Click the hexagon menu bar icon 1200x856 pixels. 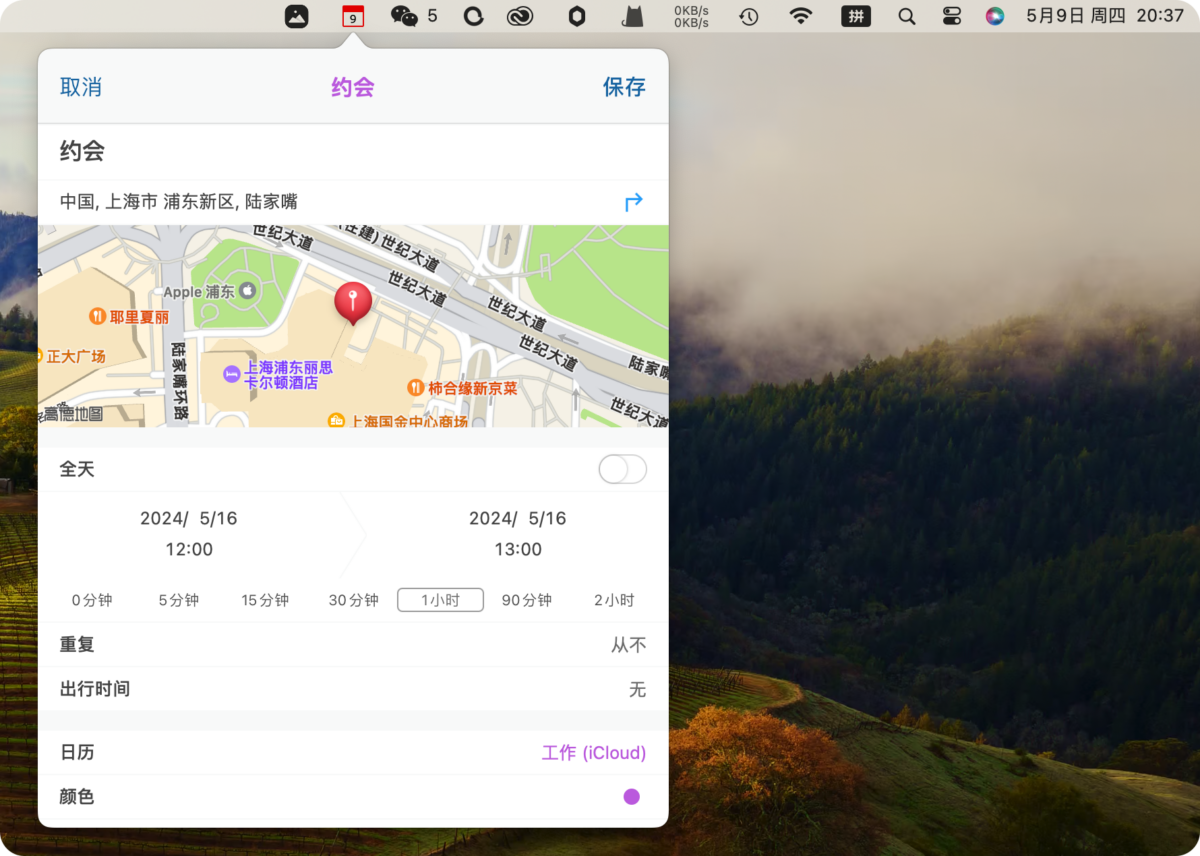[x=577, y=16]
